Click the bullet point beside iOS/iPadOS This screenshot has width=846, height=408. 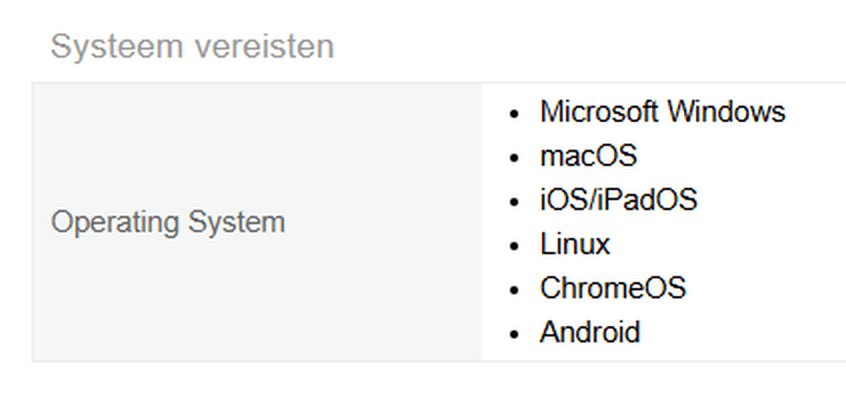[515, 202]
